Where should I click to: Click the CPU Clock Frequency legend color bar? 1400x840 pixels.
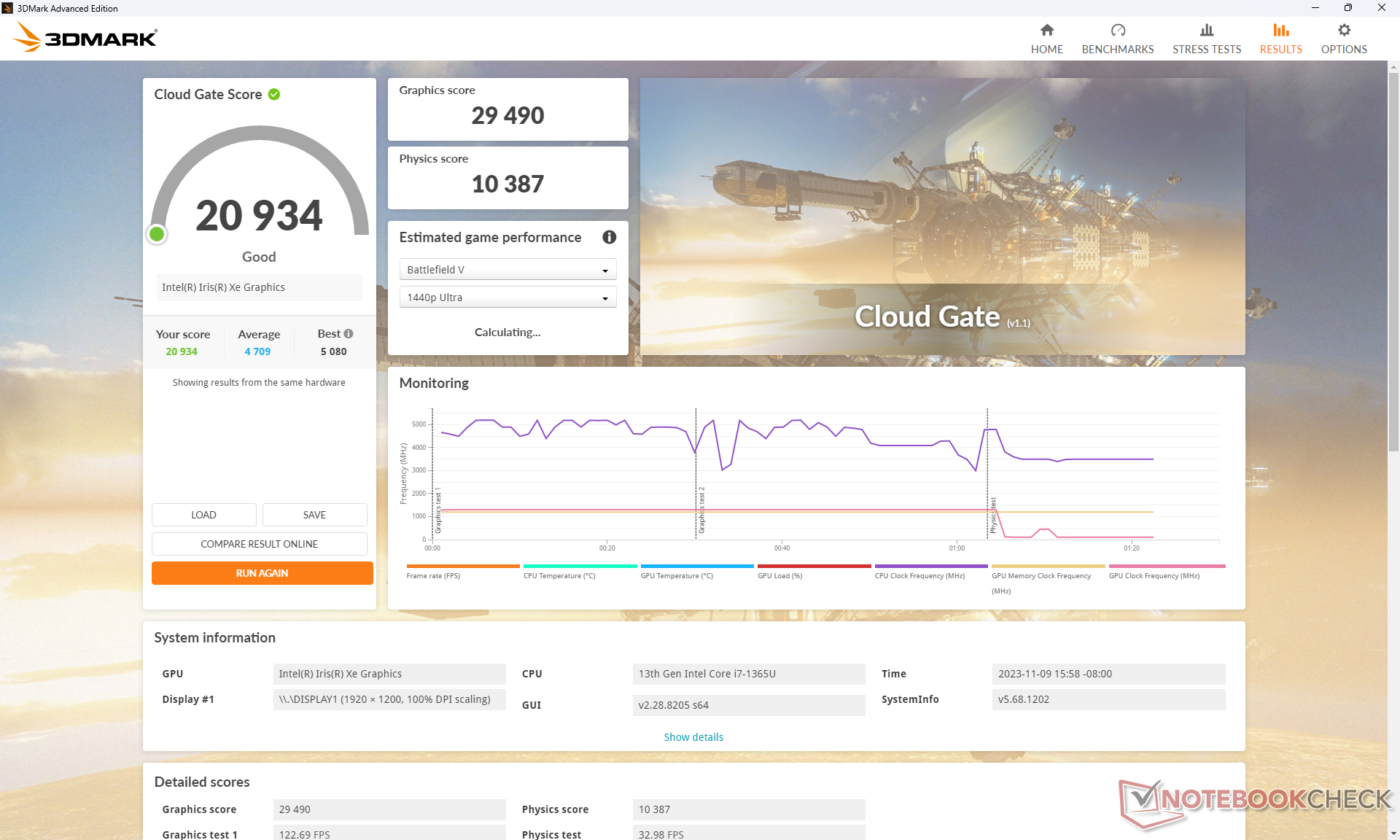click(x=930, y=566)
